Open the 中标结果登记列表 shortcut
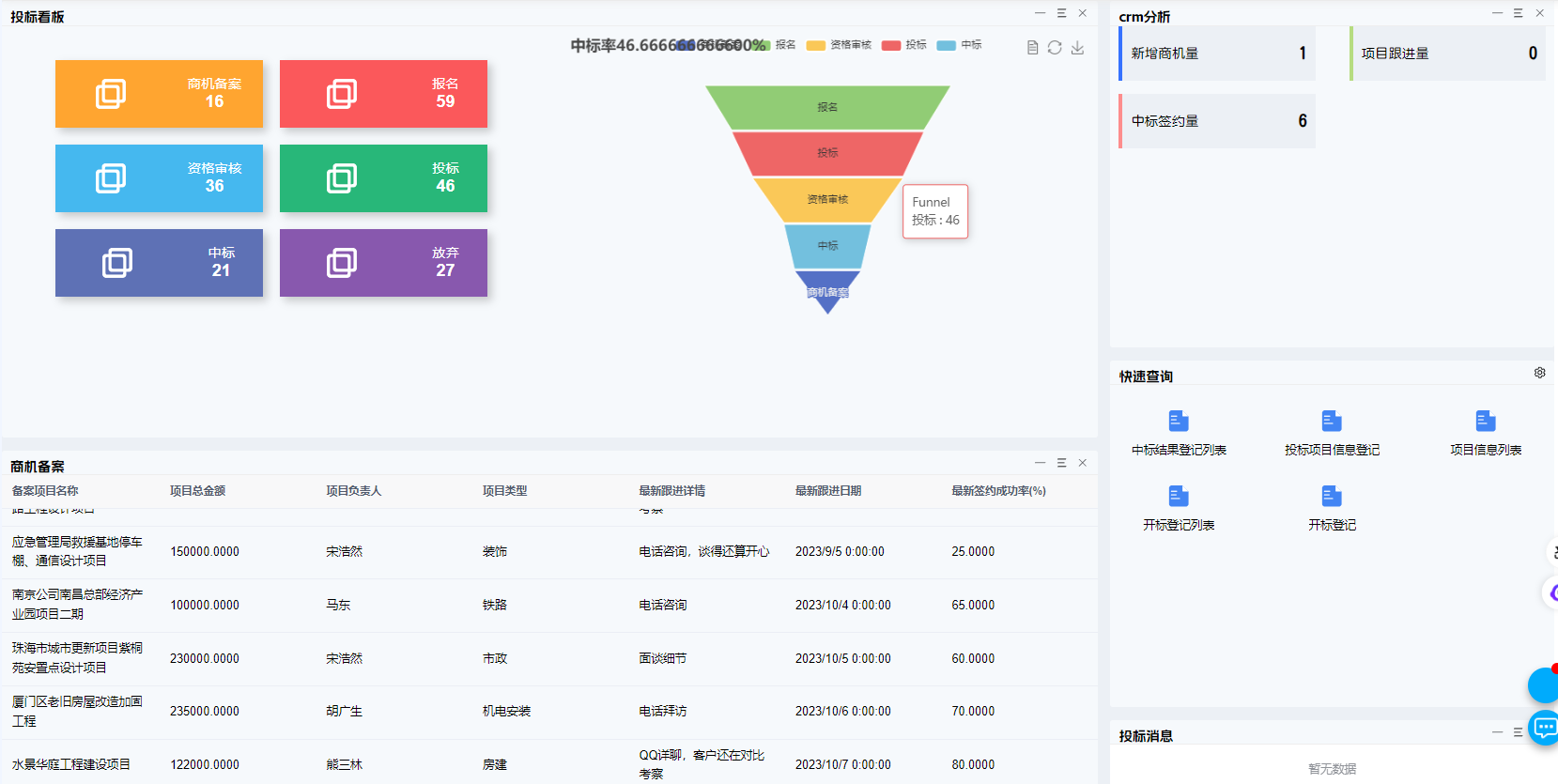This screenshot has height=784, width=1558. pyautogui.click(x=1179, y=433)
